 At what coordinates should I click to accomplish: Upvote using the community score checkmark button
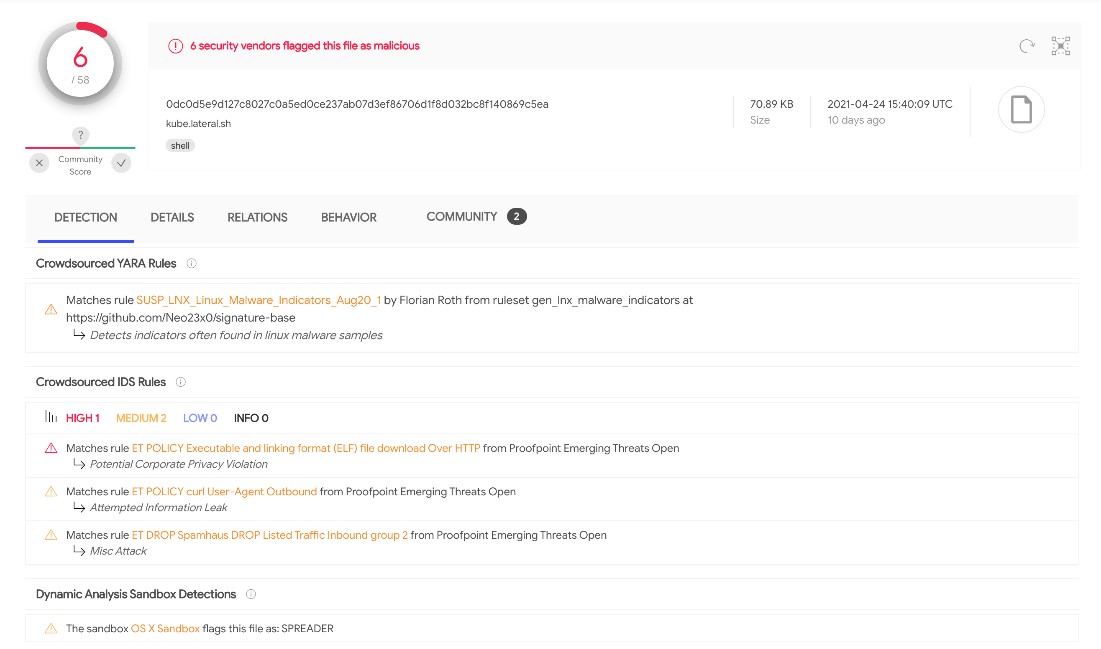click(121, 163)
